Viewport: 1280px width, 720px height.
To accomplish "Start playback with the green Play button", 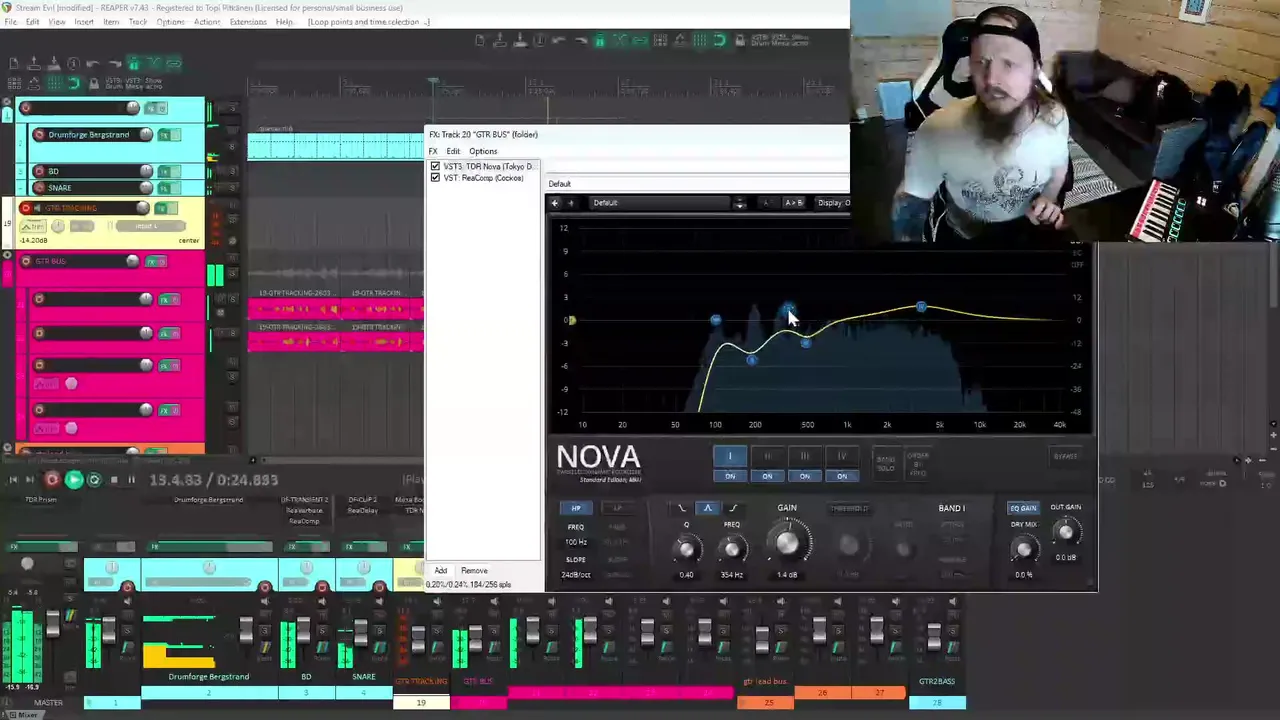I will coord(74,480).
